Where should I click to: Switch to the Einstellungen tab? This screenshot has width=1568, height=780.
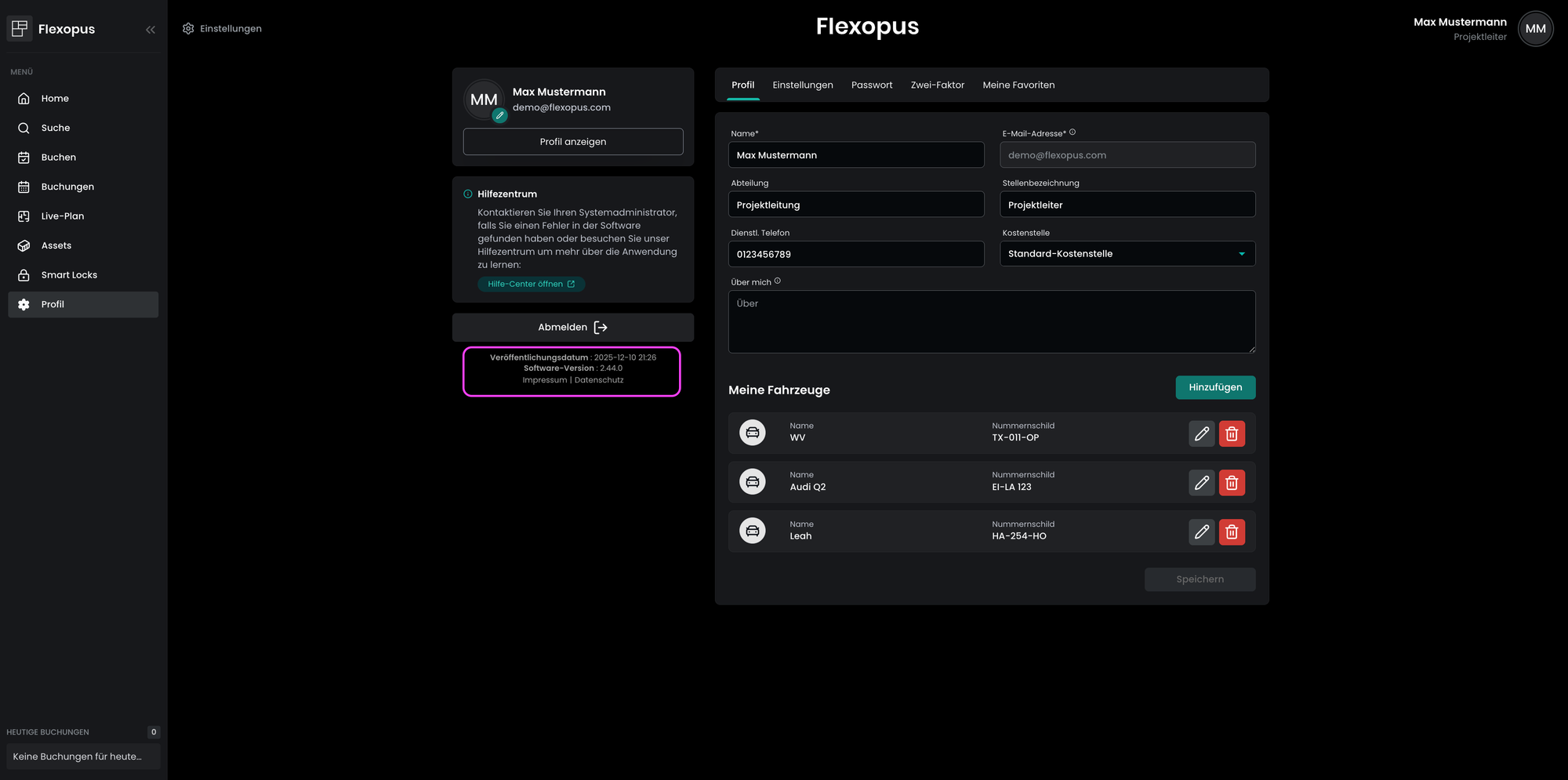click(x=802, y=85)
